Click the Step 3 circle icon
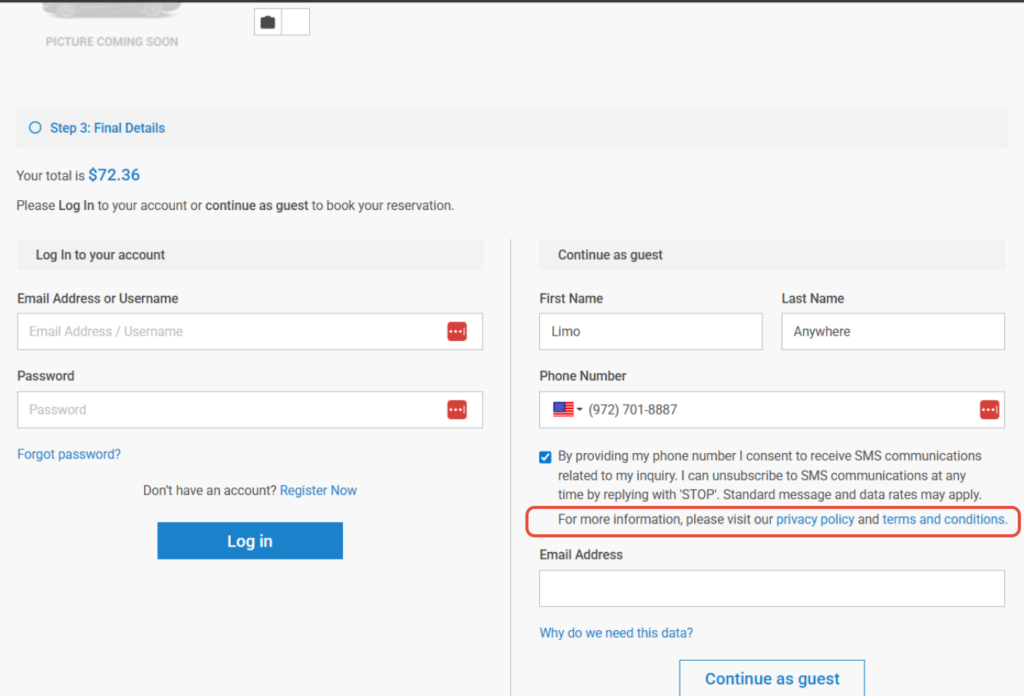The width and height of the screenshot is (1024, 696). click(35, 128)
